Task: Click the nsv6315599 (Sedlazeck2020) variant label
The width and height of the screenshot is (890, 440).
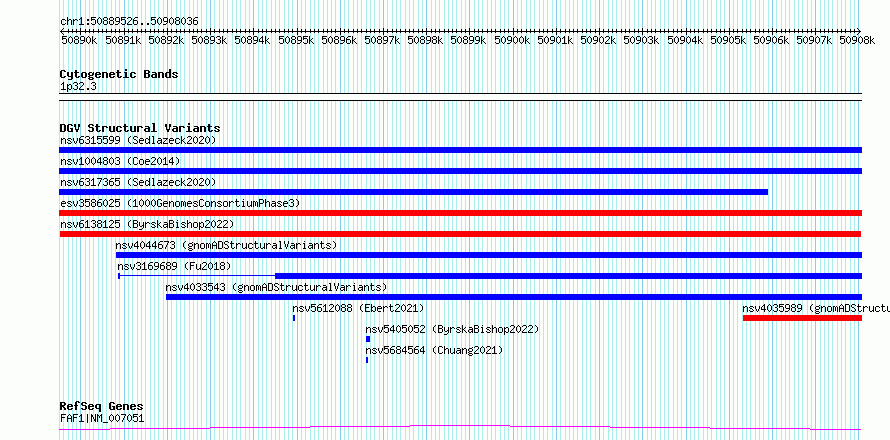Action: [x=138, y=140]
